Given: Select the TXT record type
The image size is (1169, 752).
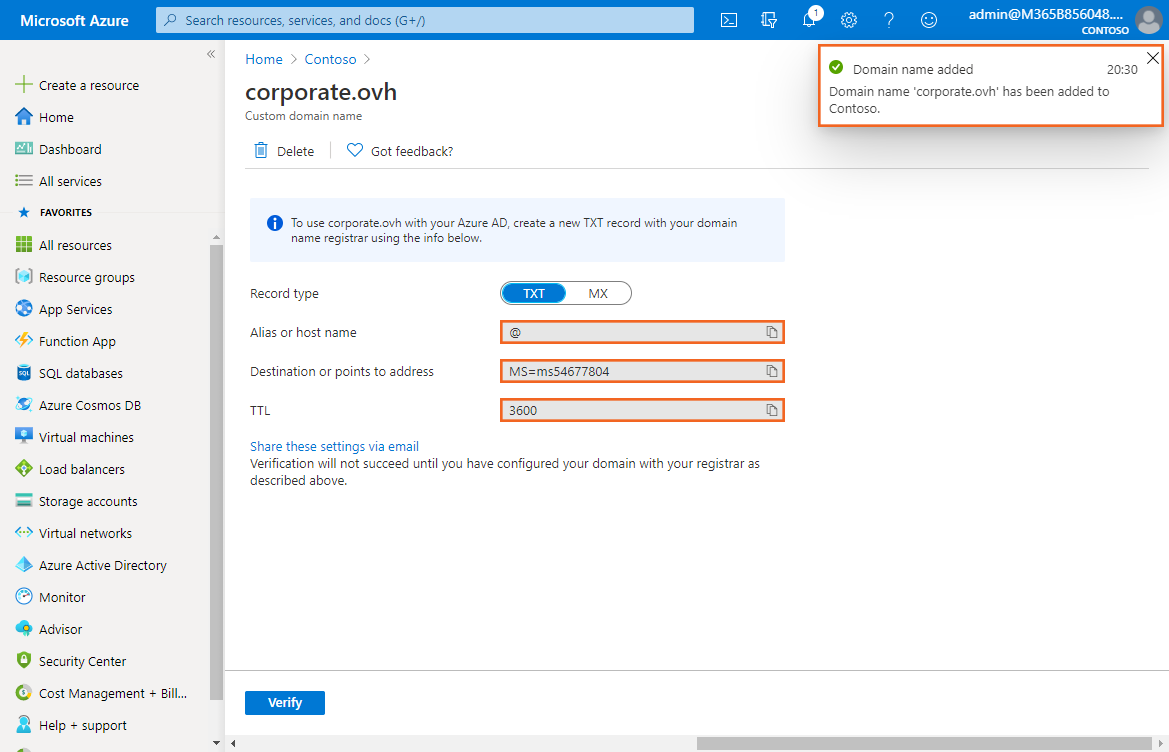Looking at the screenshot, I should point(534,293).
